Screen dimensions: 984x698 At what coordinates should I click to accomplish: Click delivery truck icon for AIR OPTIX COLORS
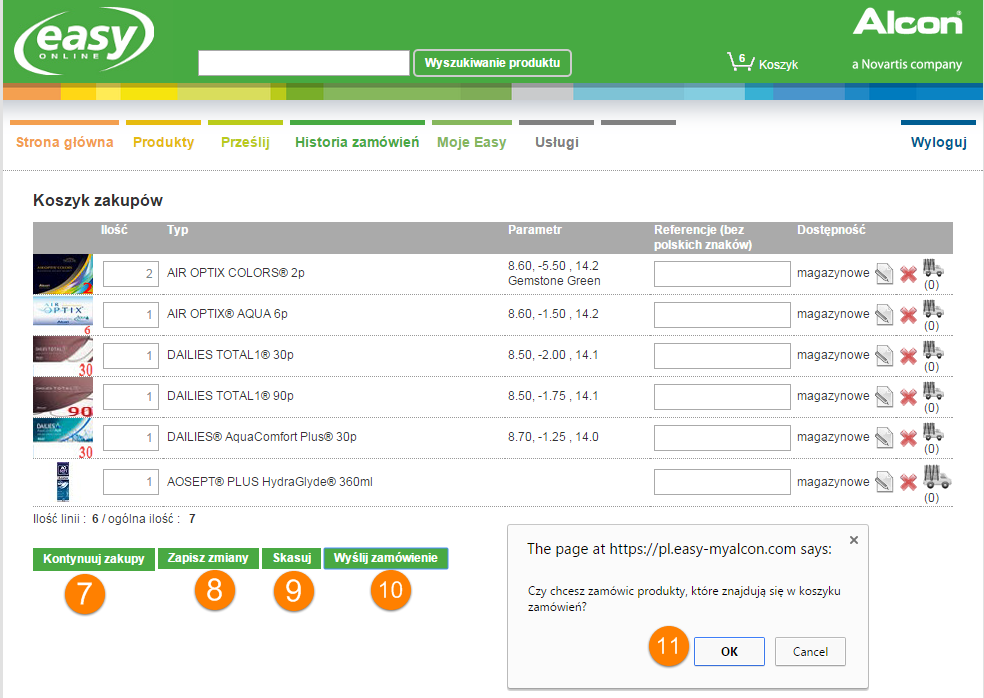pos(933,267)
